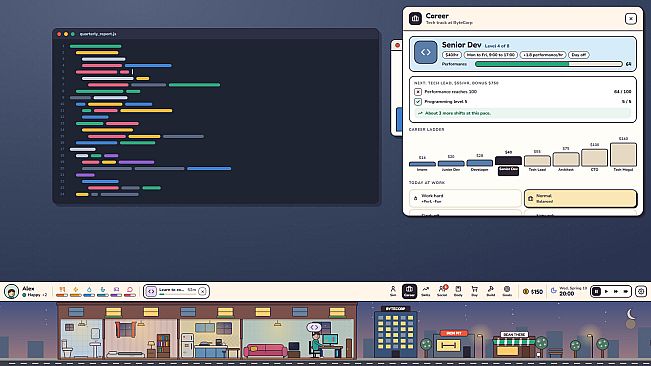Image resolution: width=651 pixels, height=366 pixels.
Task: Click Alex's avatar portrait
Action: (x=12, y=291)
